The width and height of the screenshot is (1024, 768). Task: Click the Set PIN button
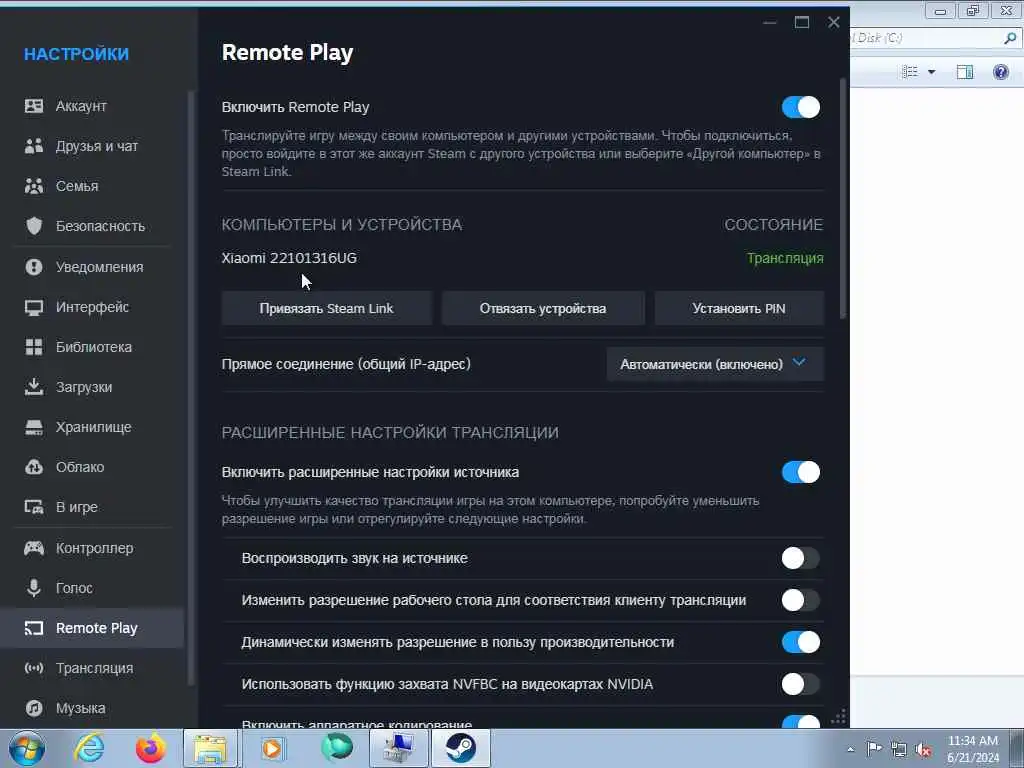pyautogui.click(x=739, y=308)
